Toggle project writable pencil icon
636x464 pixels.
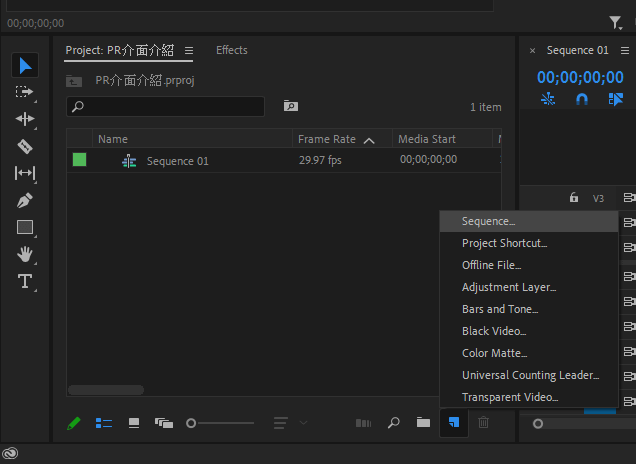[74, 423]
